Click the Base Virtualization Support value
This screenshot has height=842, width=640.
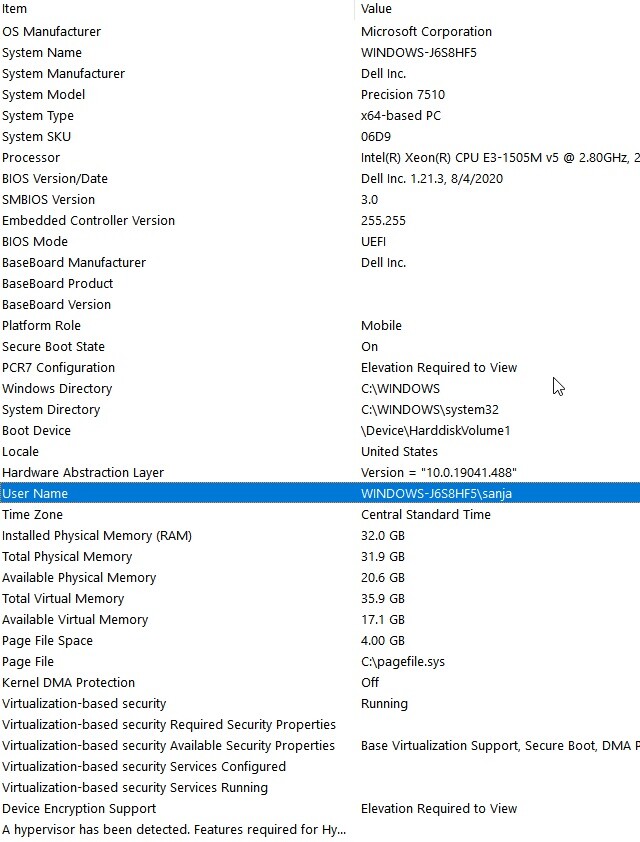[500, 745]
